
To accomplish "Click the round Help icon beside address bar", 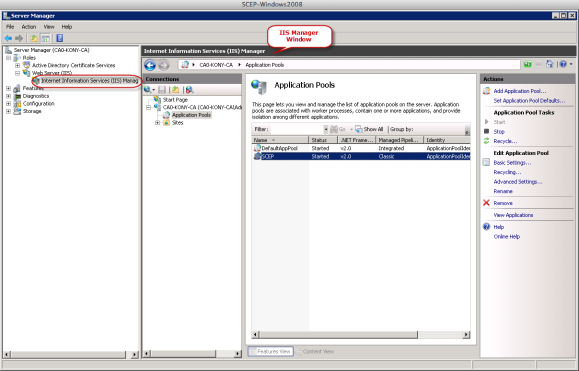I will pyautogui.click(x=563, y=65).
